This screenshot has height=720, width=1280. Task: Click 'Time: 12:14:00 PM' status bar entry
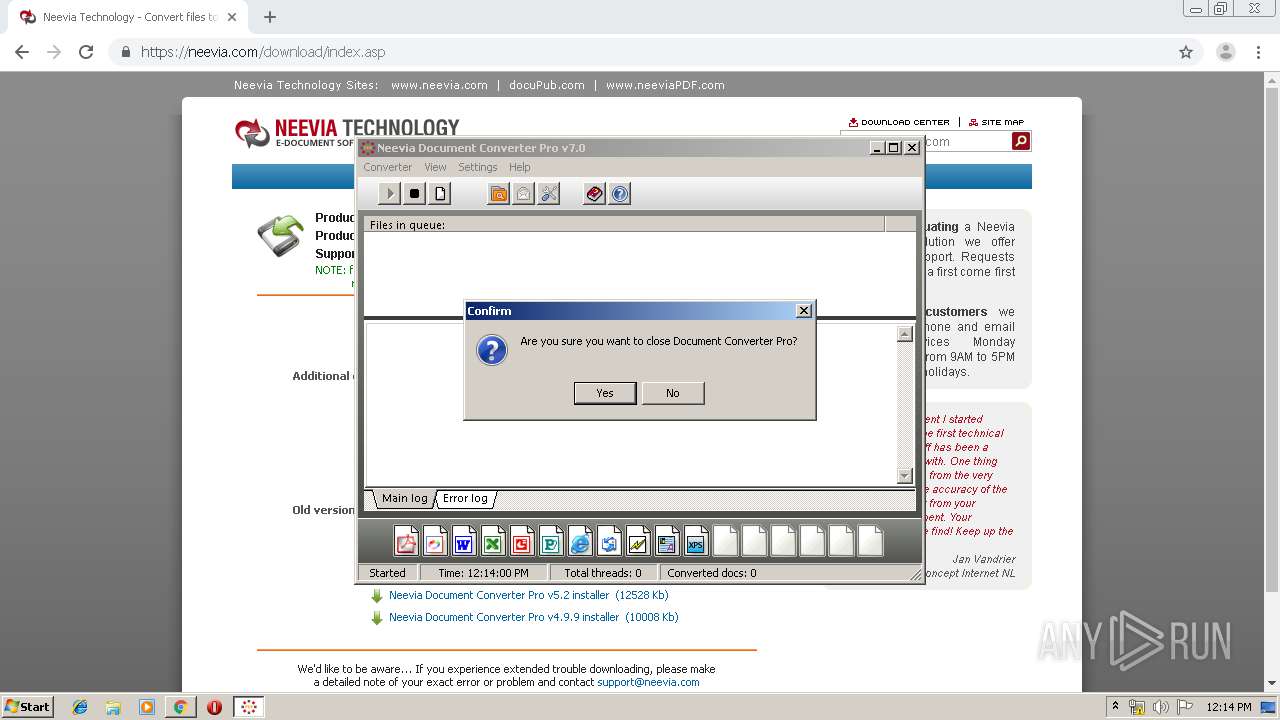[x=484, y=573]
